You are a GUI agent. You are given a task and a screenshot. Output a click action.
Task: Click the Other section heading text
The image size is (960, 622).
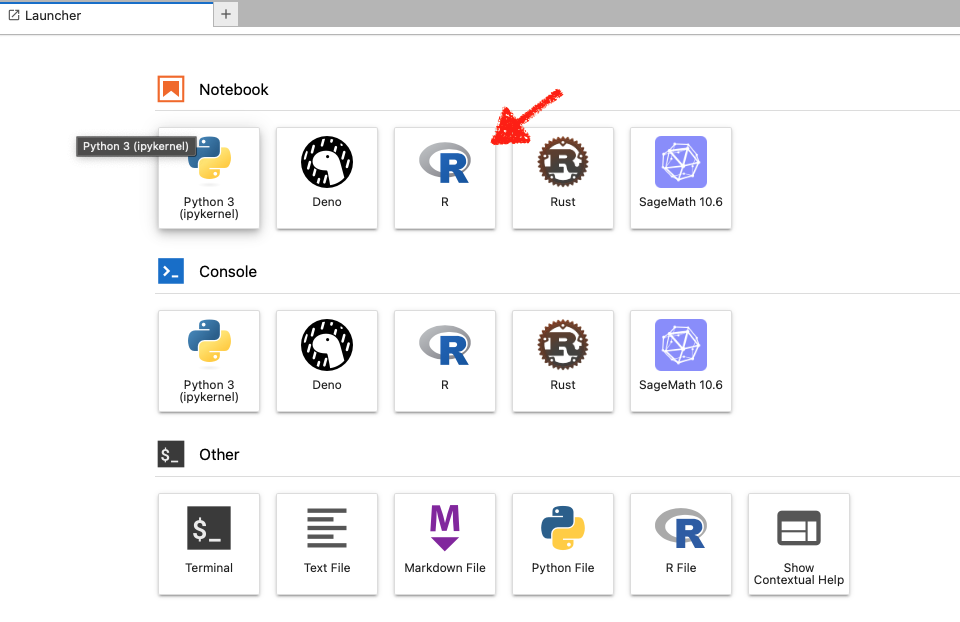coord(219,455)
